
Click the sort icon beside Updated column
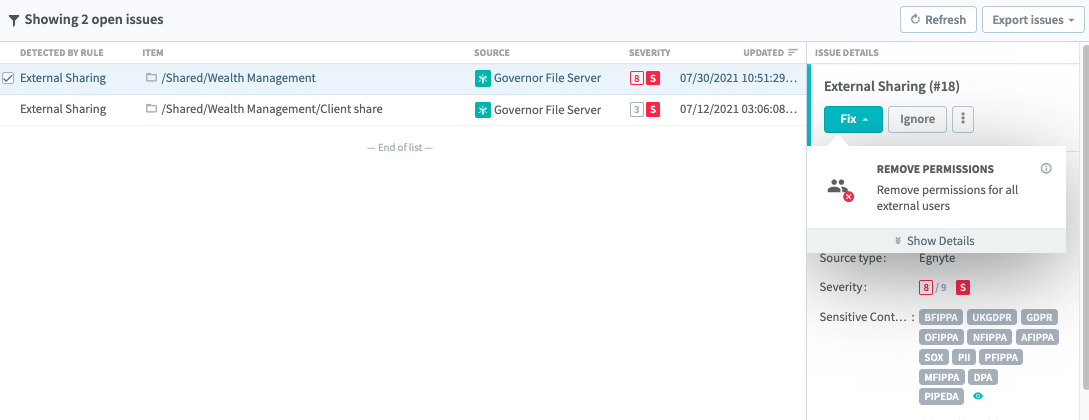[x=793, y=53]
